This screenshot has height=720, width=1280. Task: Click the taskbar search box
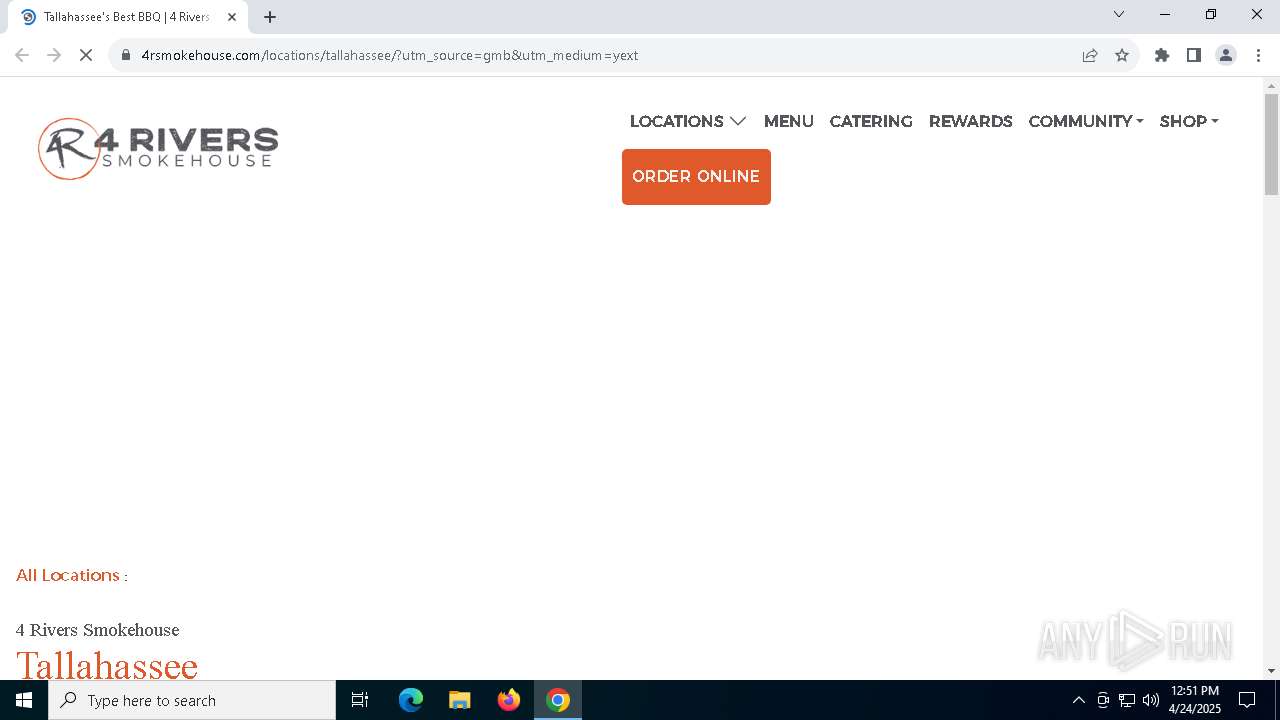point(192,700)
